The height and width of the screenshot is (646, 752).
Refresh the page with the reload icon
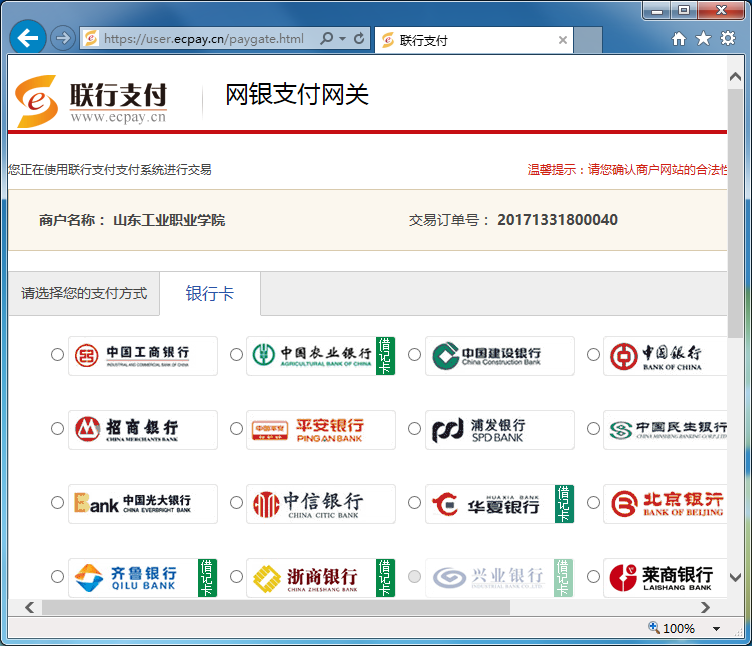(x=360, y=39)
